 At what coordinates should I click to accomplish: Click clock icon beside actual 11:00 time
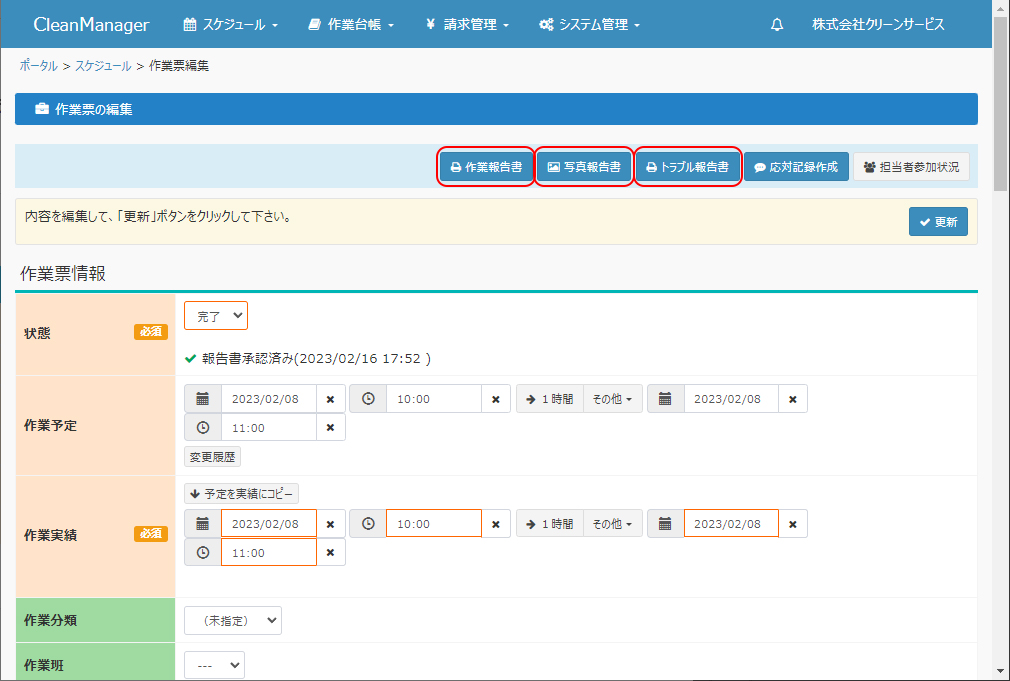coord(203,553)
